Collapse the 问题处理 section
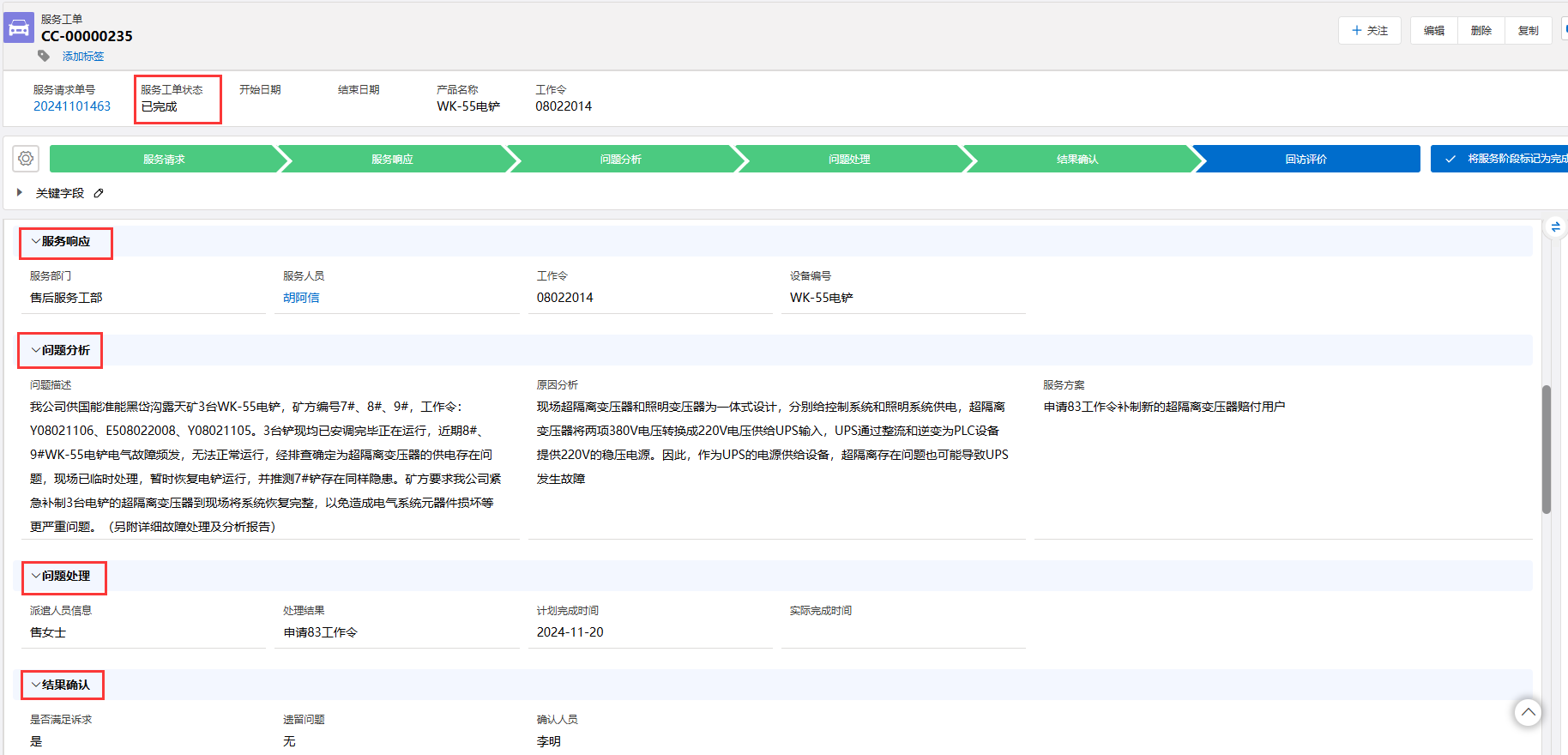The height and width of the screenshot is (755, 1568). 36,577
